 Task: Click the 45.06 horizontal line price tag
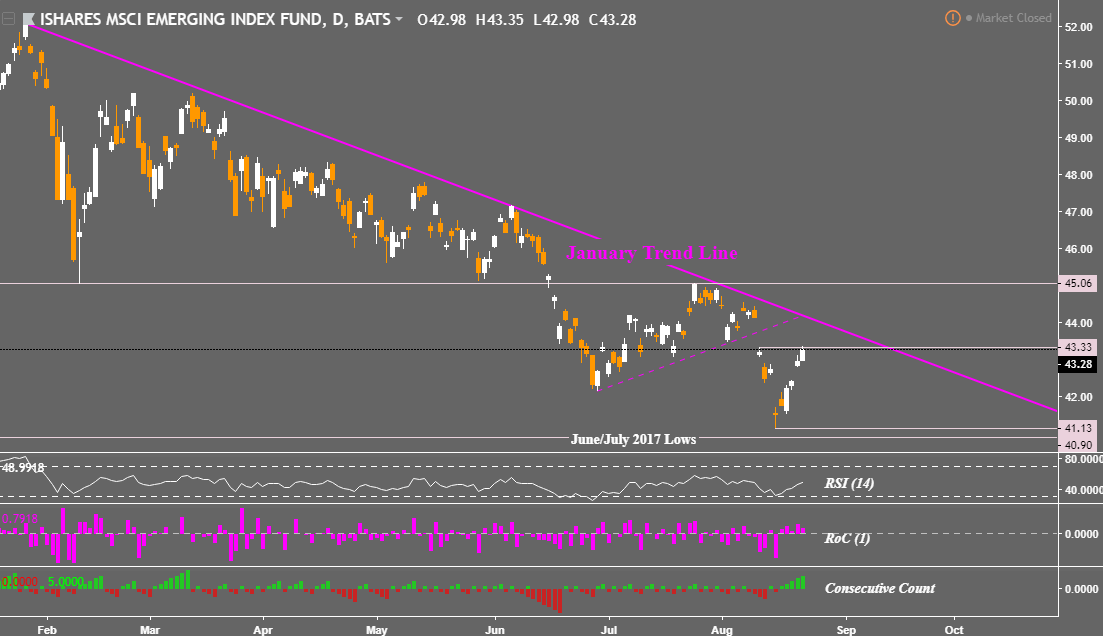click(1078, 283)
